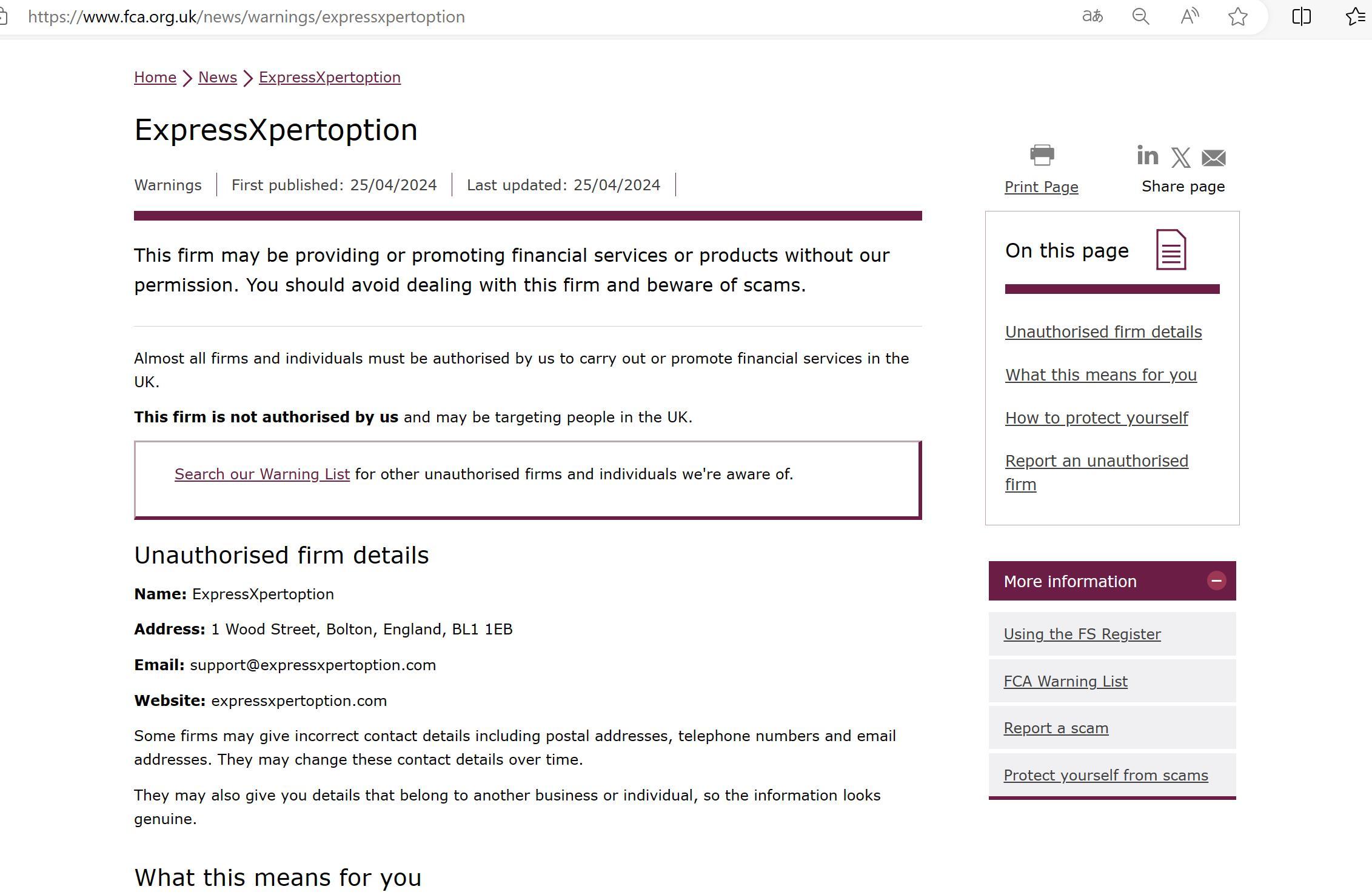The image size is (1372, 895).
Task: Open the News breadcrumb link
Action: click(x=217, y=78)
